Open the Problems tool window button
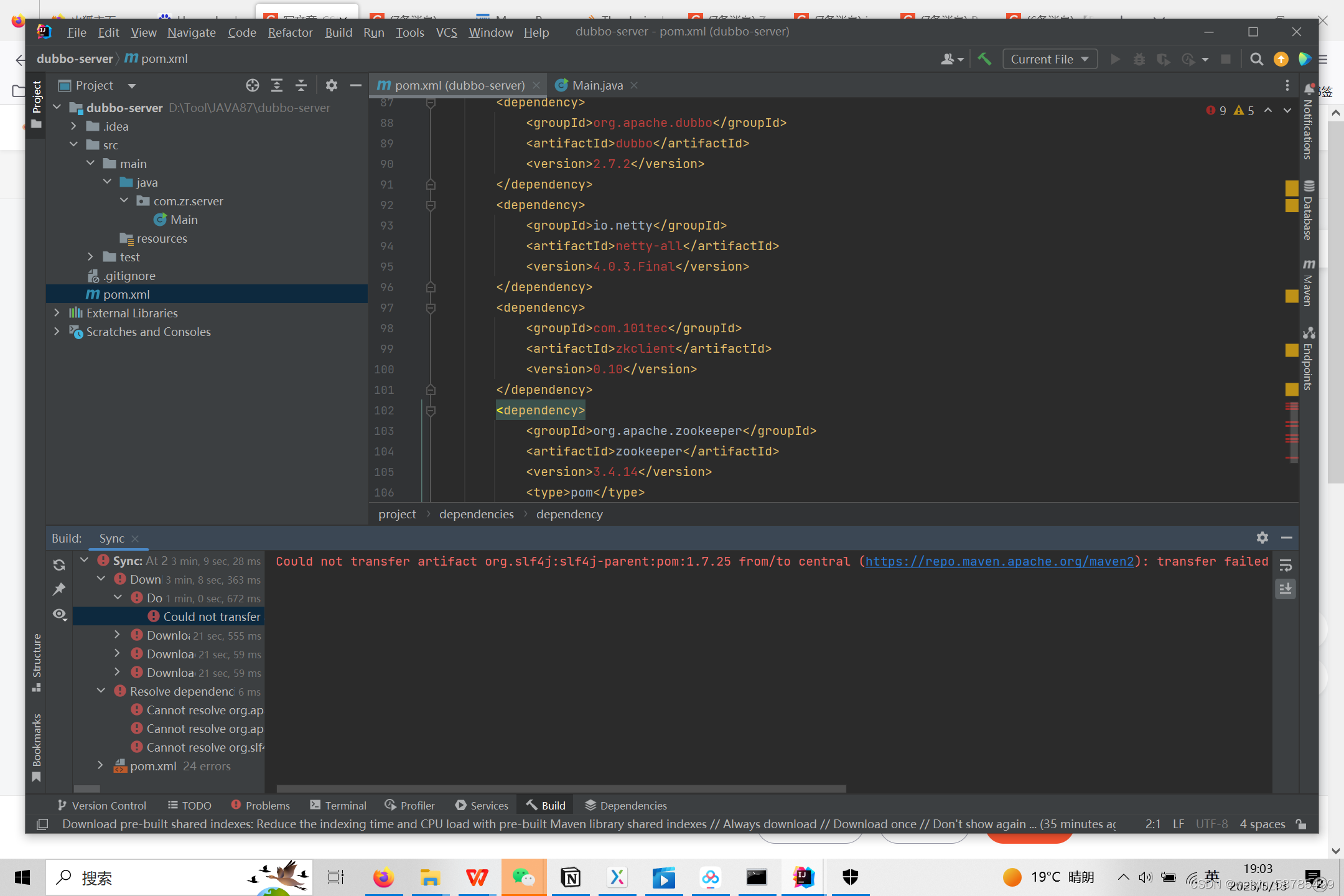The height and width of the screenshot is (896, 1344). tap(260, 805)
